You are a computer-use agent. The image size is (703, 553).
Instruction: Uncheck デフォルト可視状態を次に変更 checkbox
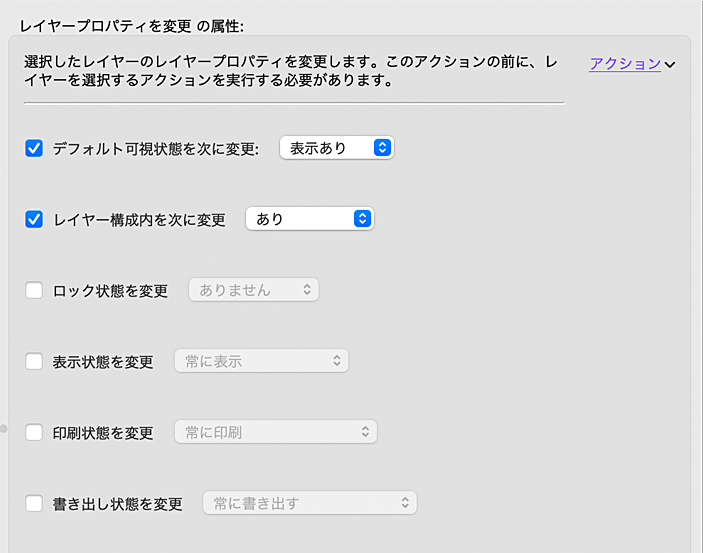coord(34,148)
